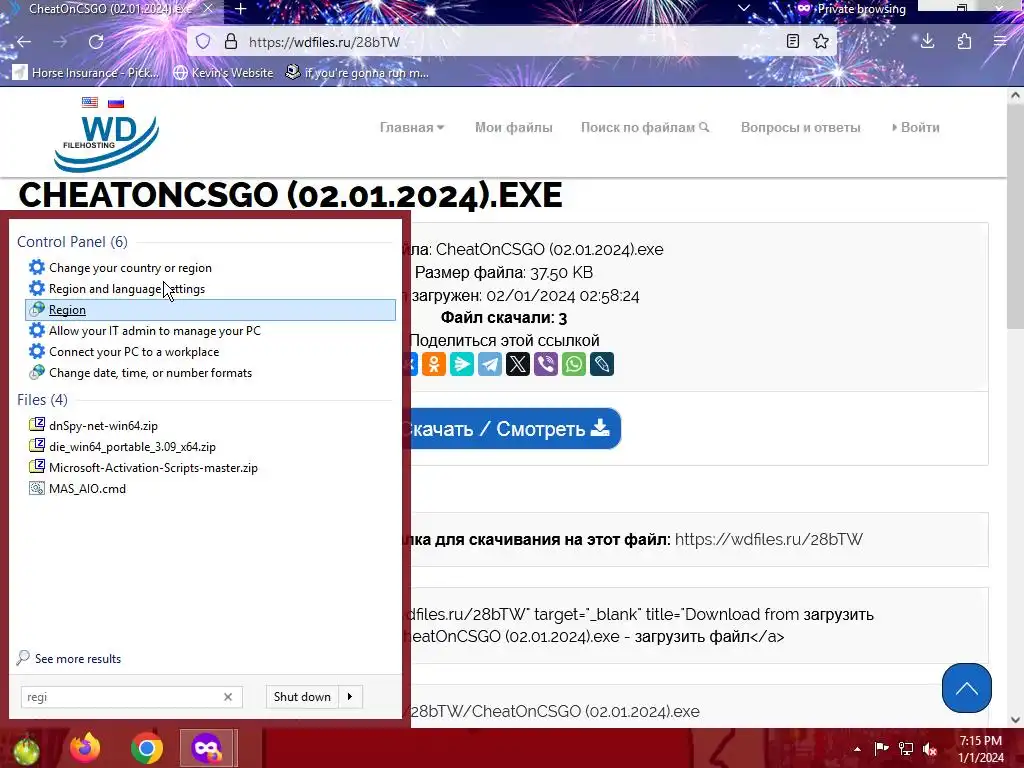Switch site language to Russian flag

tap(116, 103)
